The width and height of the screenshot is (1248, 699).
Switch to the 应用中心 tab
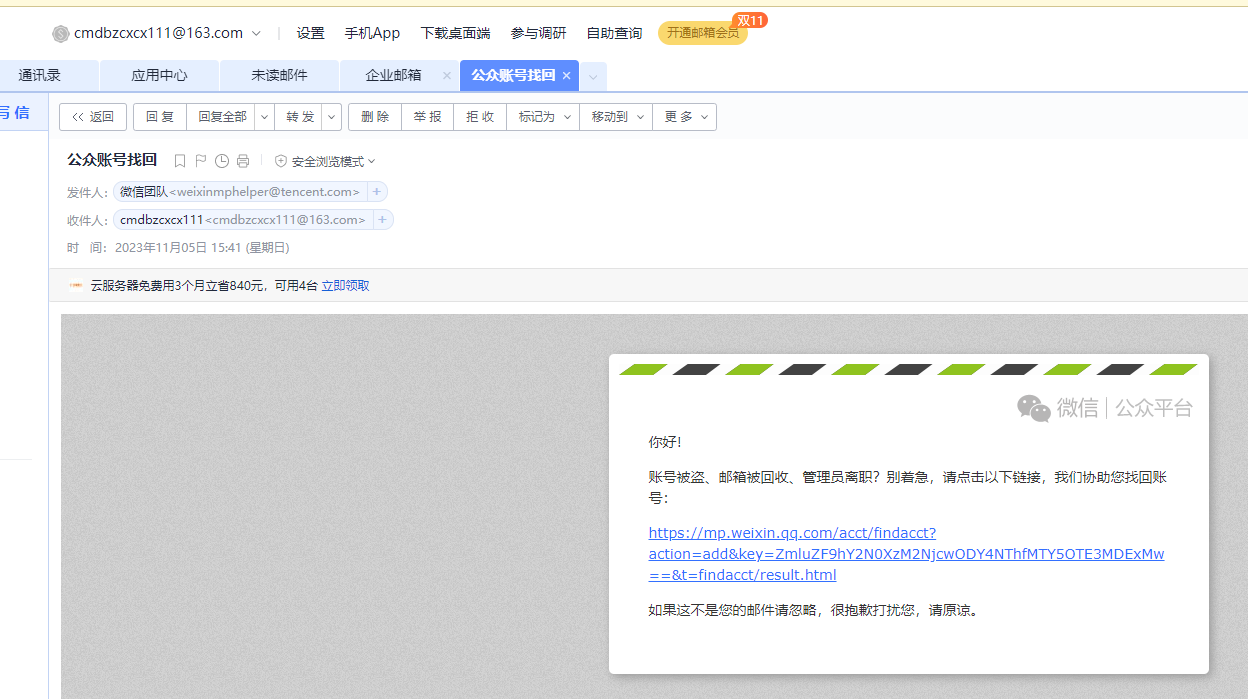click(x=159, y=75)
